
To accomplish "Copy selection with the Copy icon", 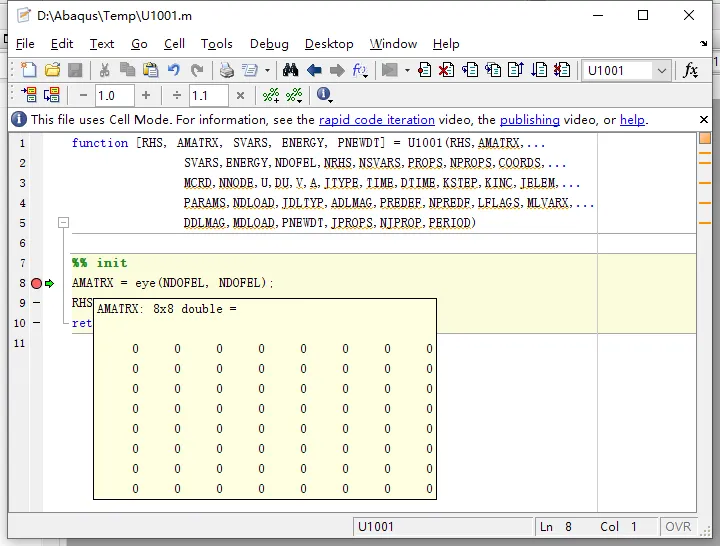I will tap(127, 70).
